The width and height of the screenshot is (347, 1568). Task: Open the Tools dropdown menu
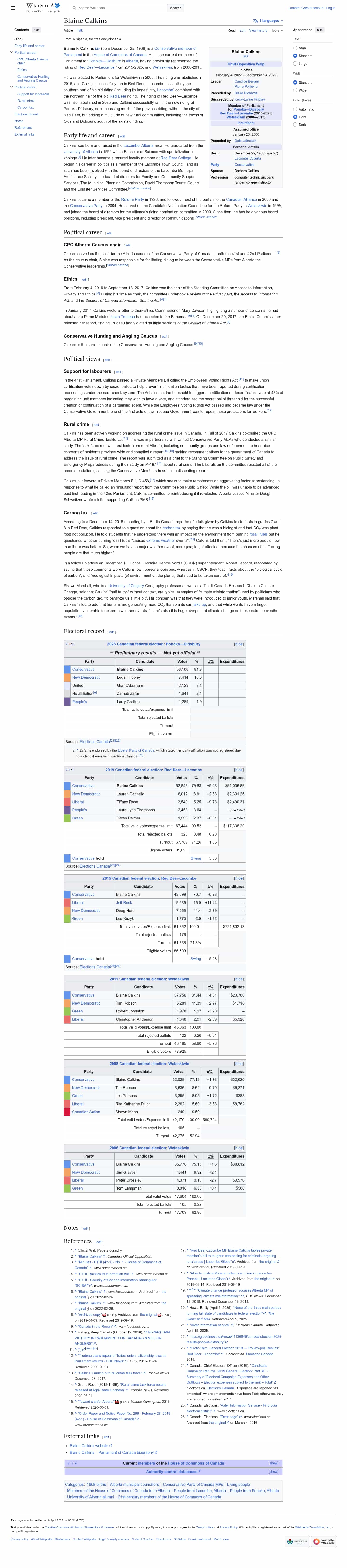[276, 30]
